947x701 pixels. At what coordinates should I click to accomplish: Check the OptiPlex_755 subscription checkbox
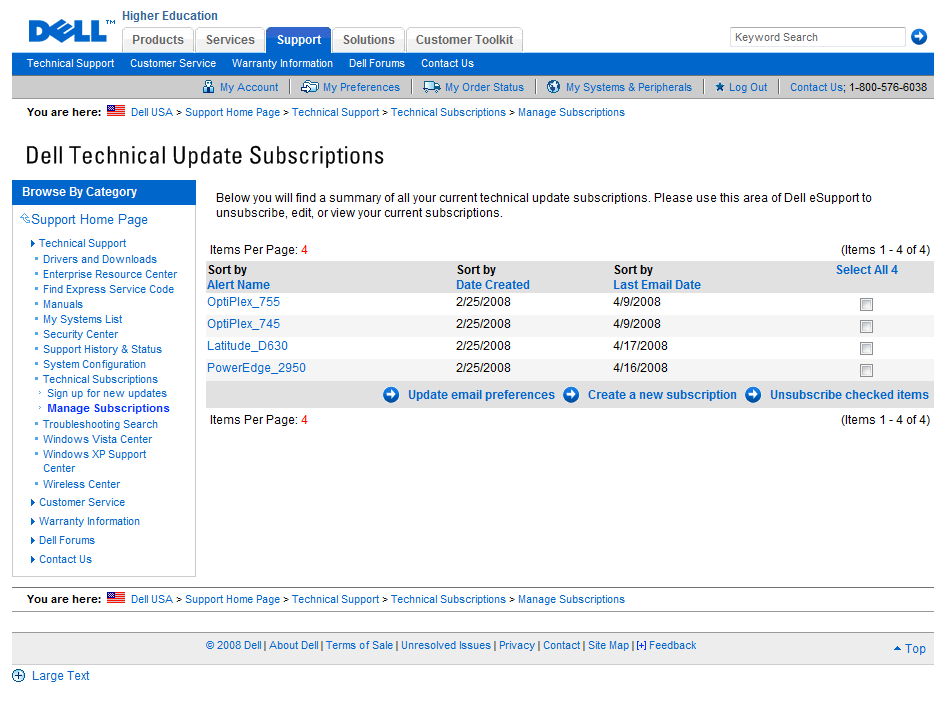866,304
